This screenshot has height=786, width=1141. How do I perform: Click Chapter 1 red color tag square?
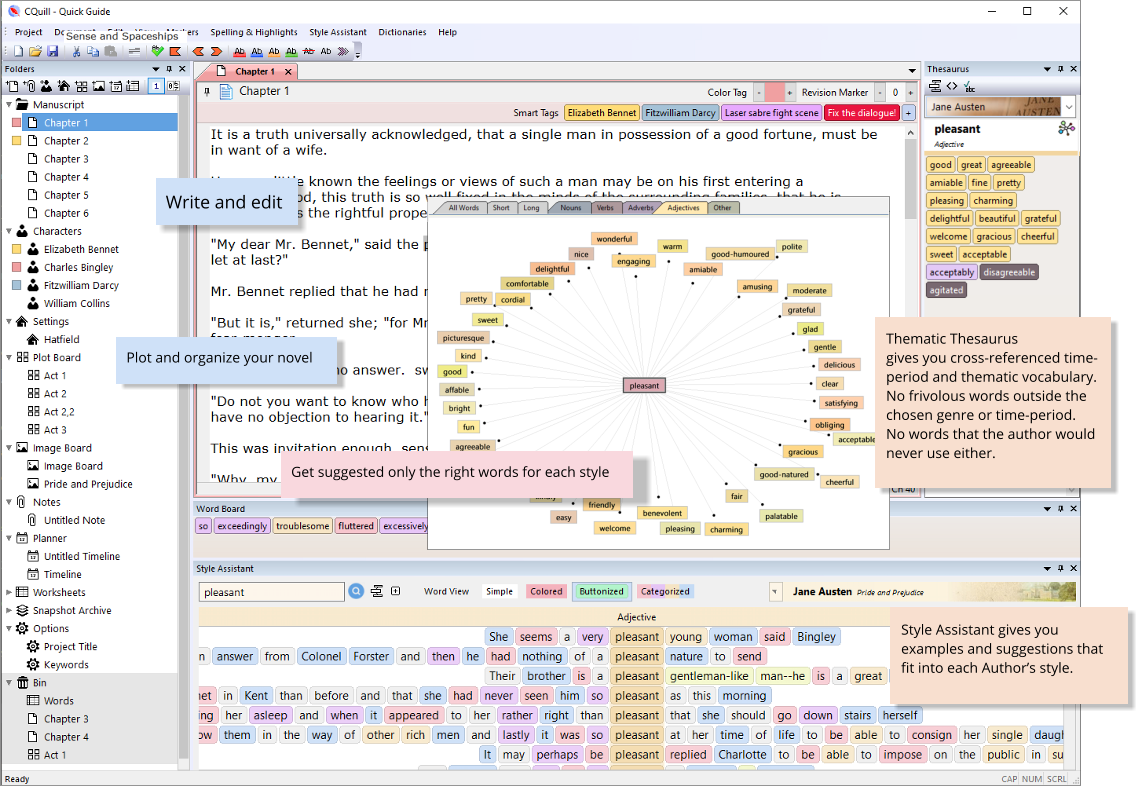point(17,123)
